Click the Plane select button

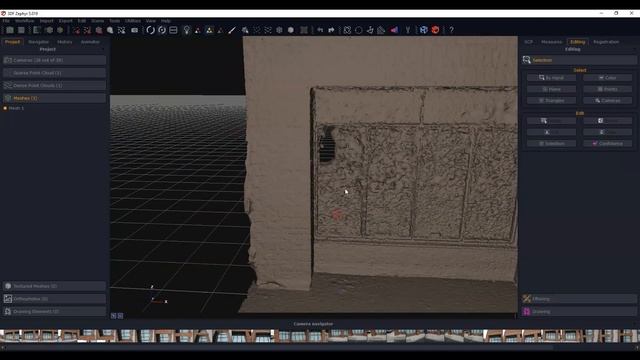coord(551,89)
